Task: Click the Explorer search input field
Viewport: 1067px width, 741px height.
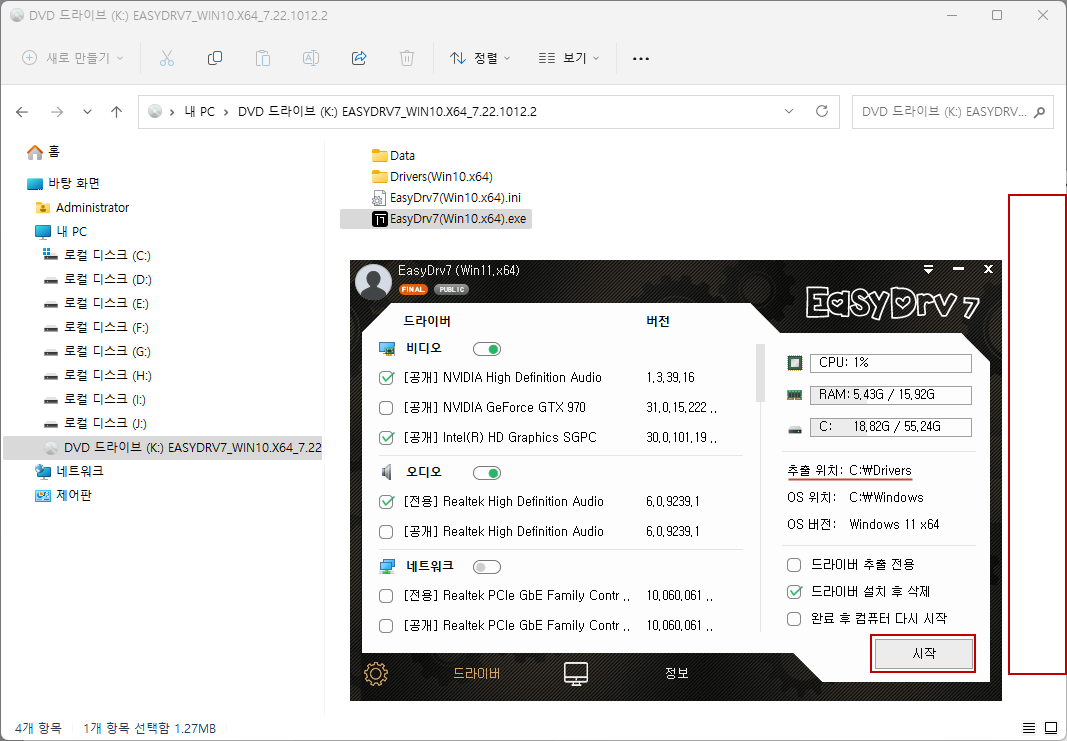Action: [x=942, y=112]
